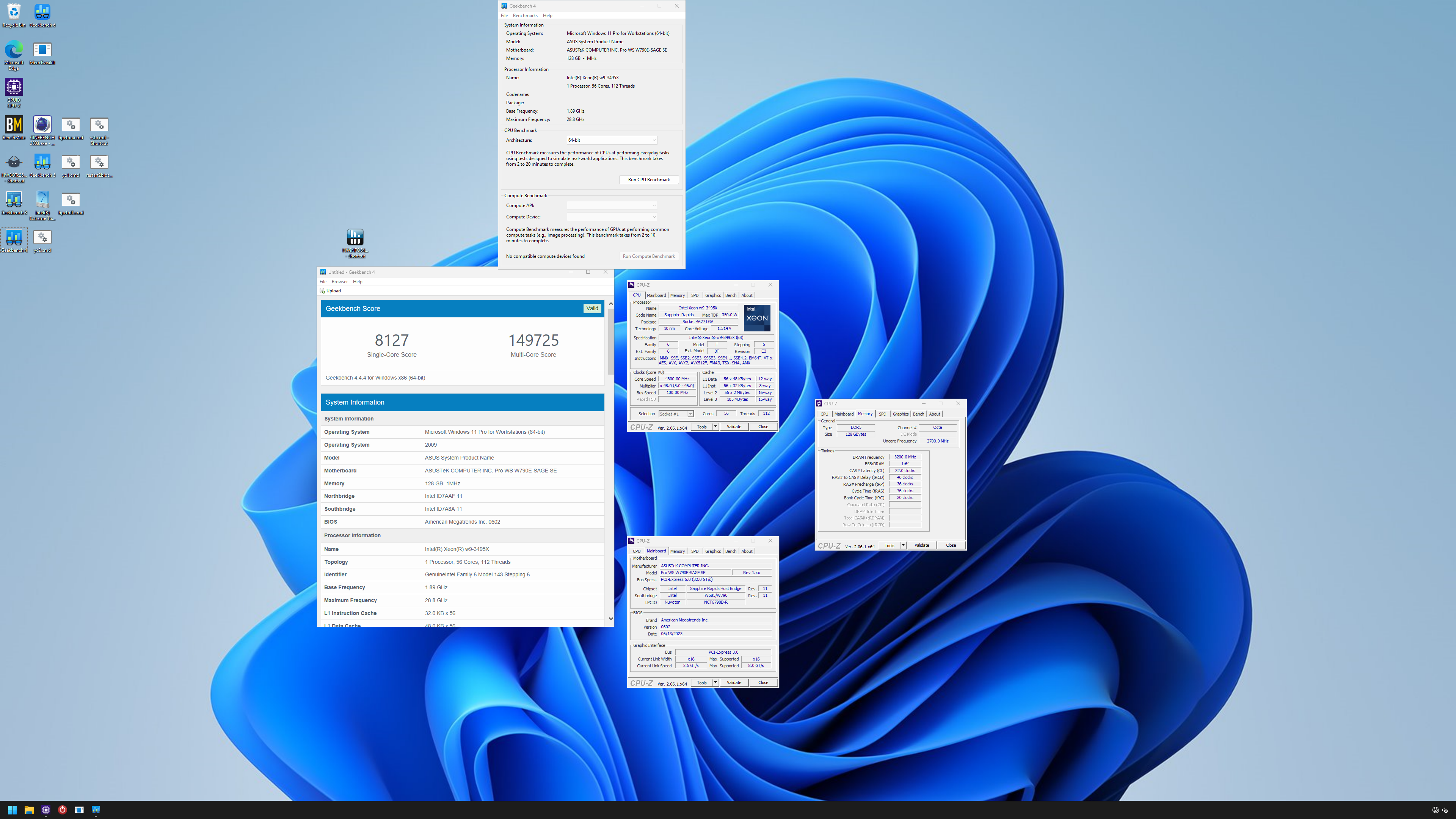
Task: Open Compute API dropdown
Action: pos(612,205)
